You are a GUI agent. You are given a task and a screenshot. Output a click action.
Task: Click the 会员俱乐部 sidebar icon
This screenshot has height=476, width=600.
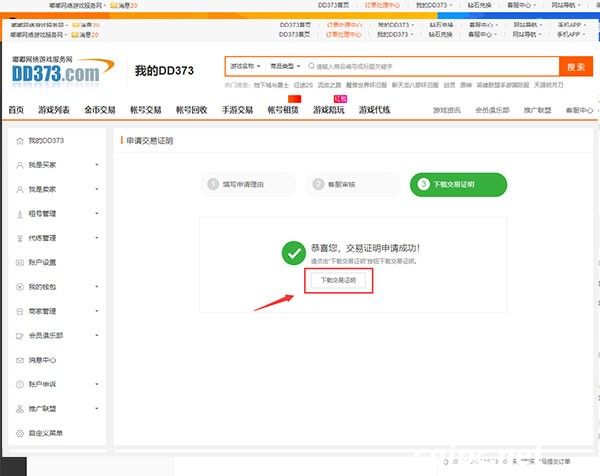[20, 336]
